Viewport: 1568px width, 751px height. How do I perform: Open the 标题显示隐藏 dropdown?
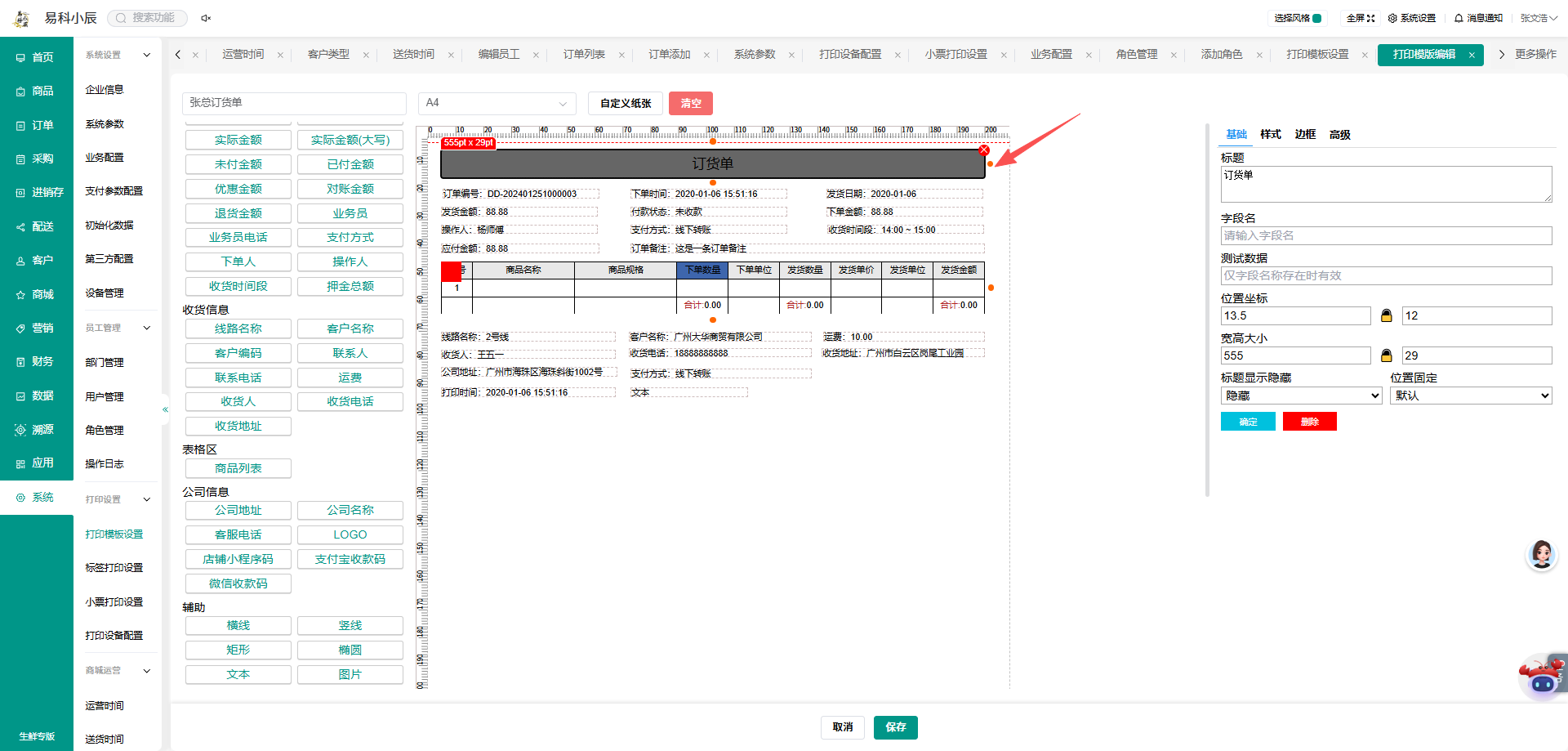coord(1302,396)
